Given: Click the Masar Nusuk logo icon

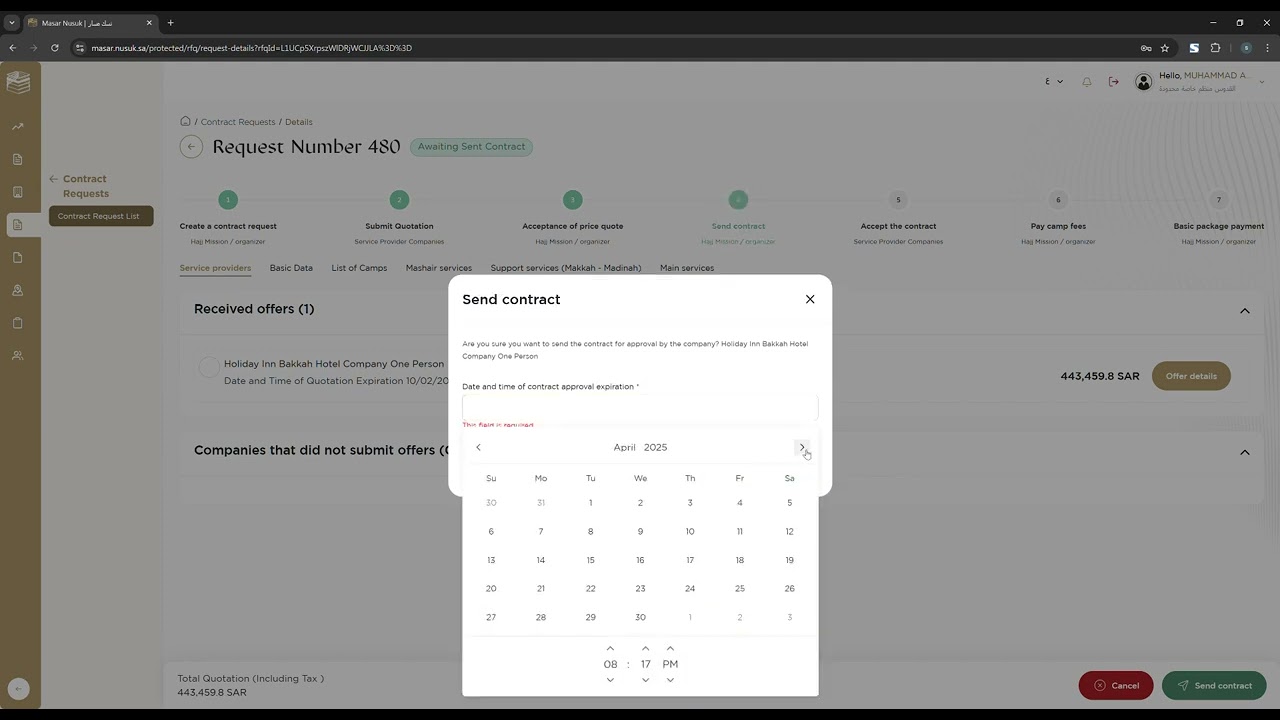Looking at the screenshot, I should (x=18, y=82).
